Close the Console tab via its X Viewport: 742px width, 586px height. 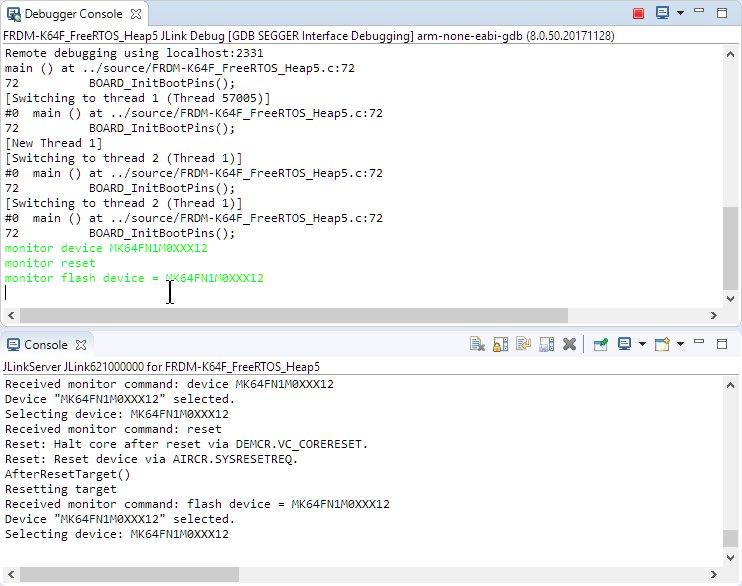coord(81,344)
